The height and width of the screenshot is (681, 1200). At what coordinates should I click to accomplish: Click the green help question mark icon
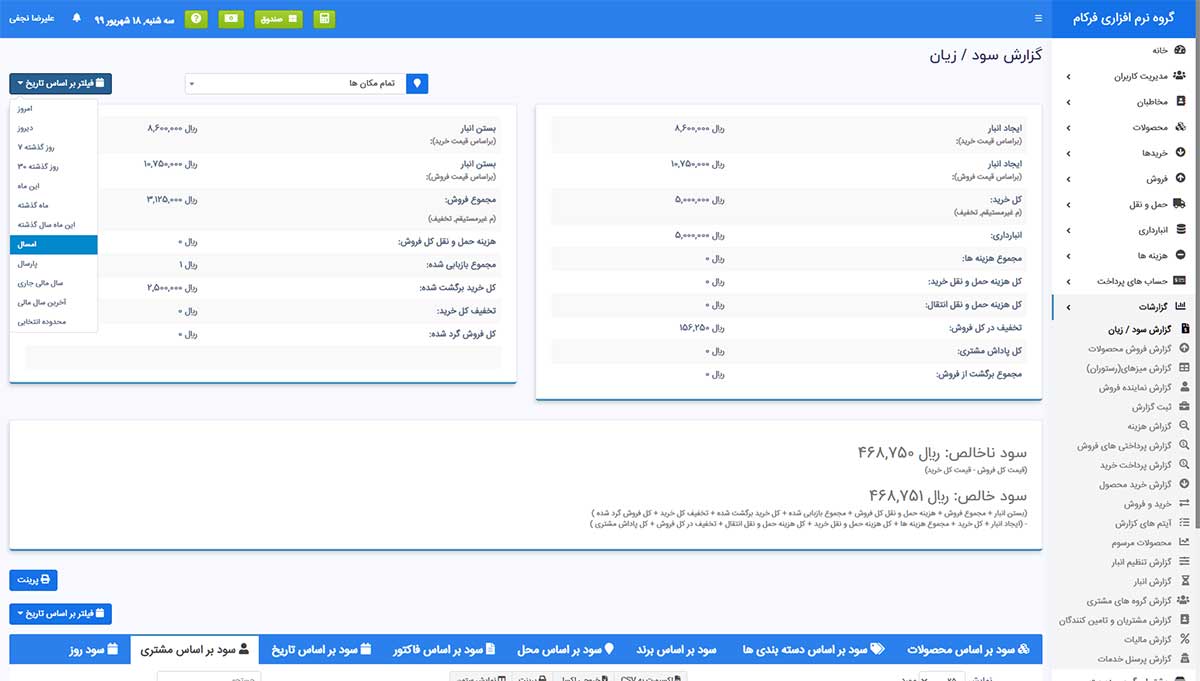[x=196, y=19]
